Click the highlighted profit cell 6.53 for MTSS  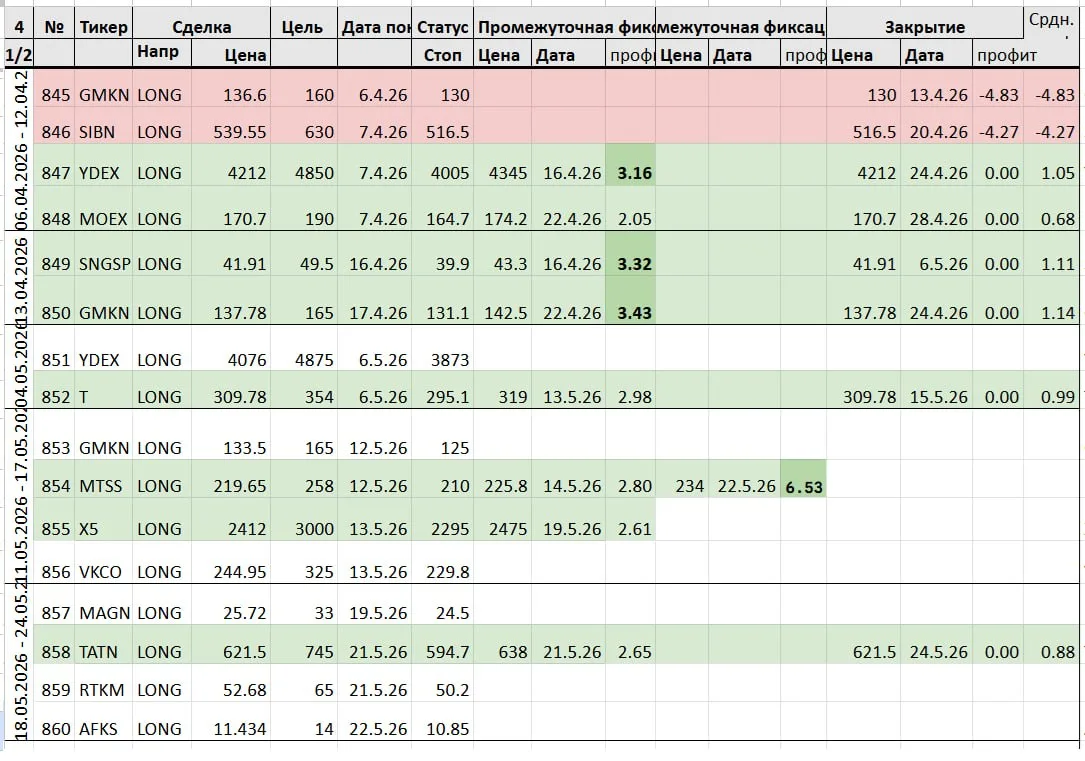[x=803, y=486]
